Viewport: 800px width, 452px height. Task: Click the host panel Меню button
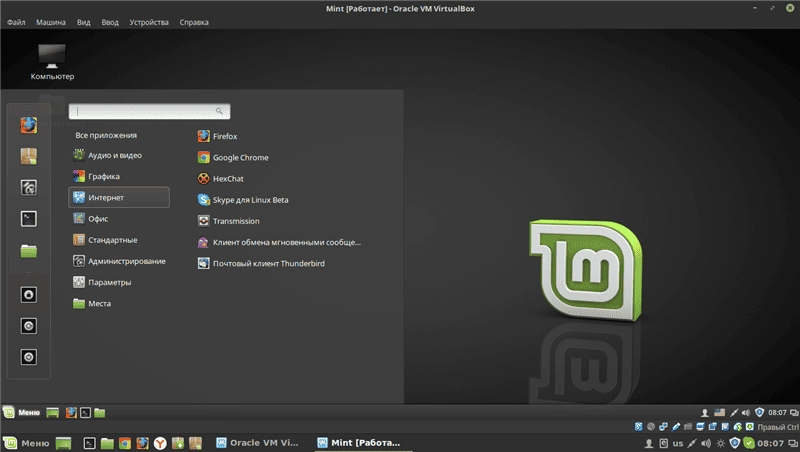pyautogui.click(x=27, y=443)
